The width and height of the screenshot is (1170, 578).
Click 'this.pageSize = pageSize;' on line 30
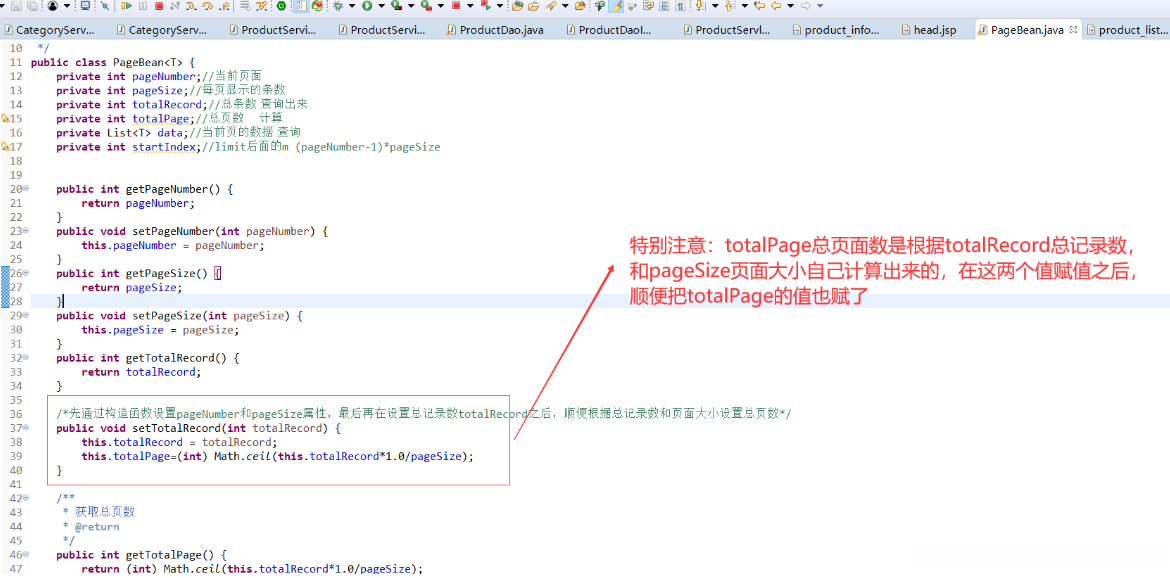tap(160, 330)
